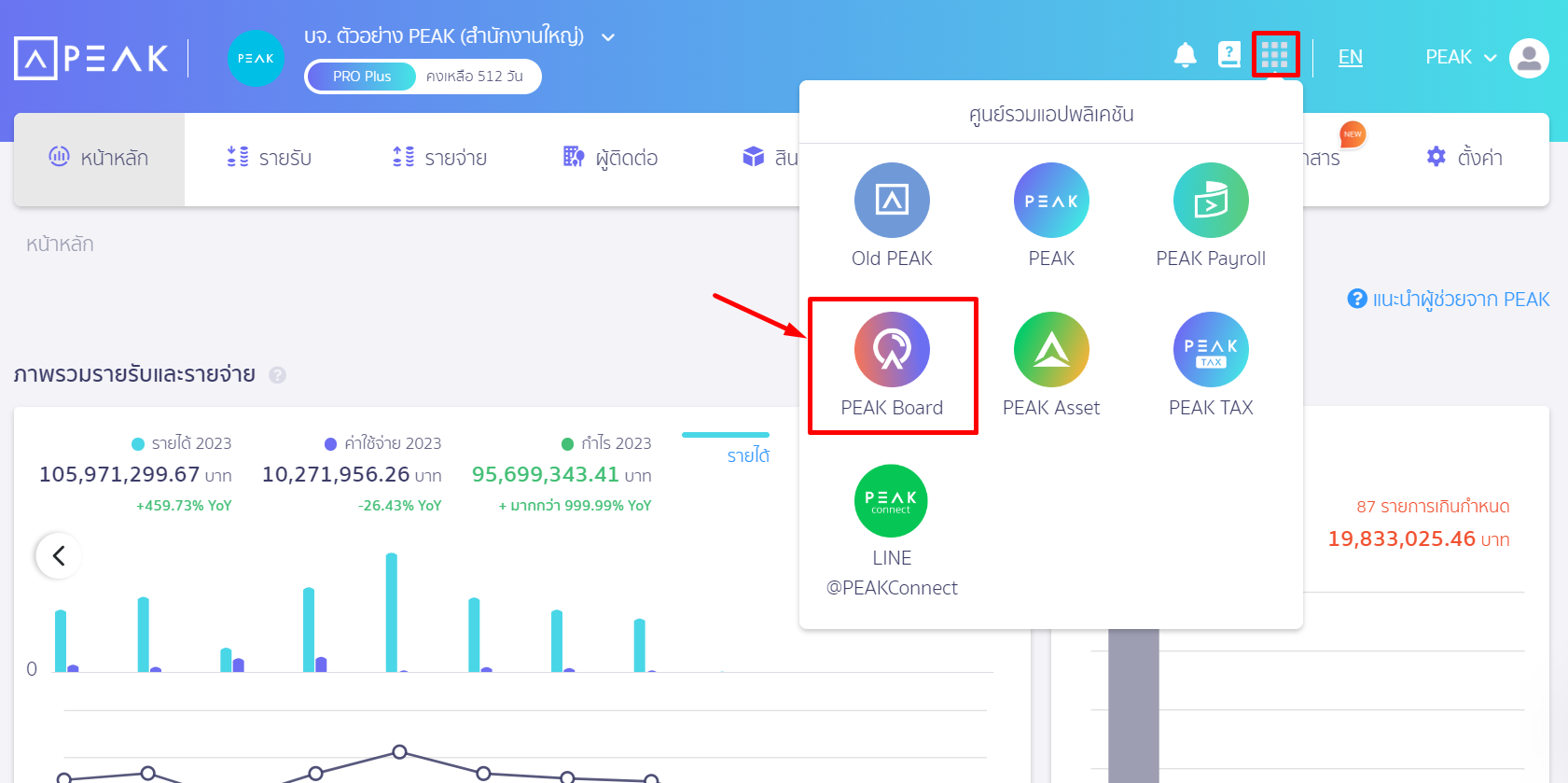Select the gradient PEAK app icon
The height and width of the screenshot is (783, 1568).
point(1051,201)
